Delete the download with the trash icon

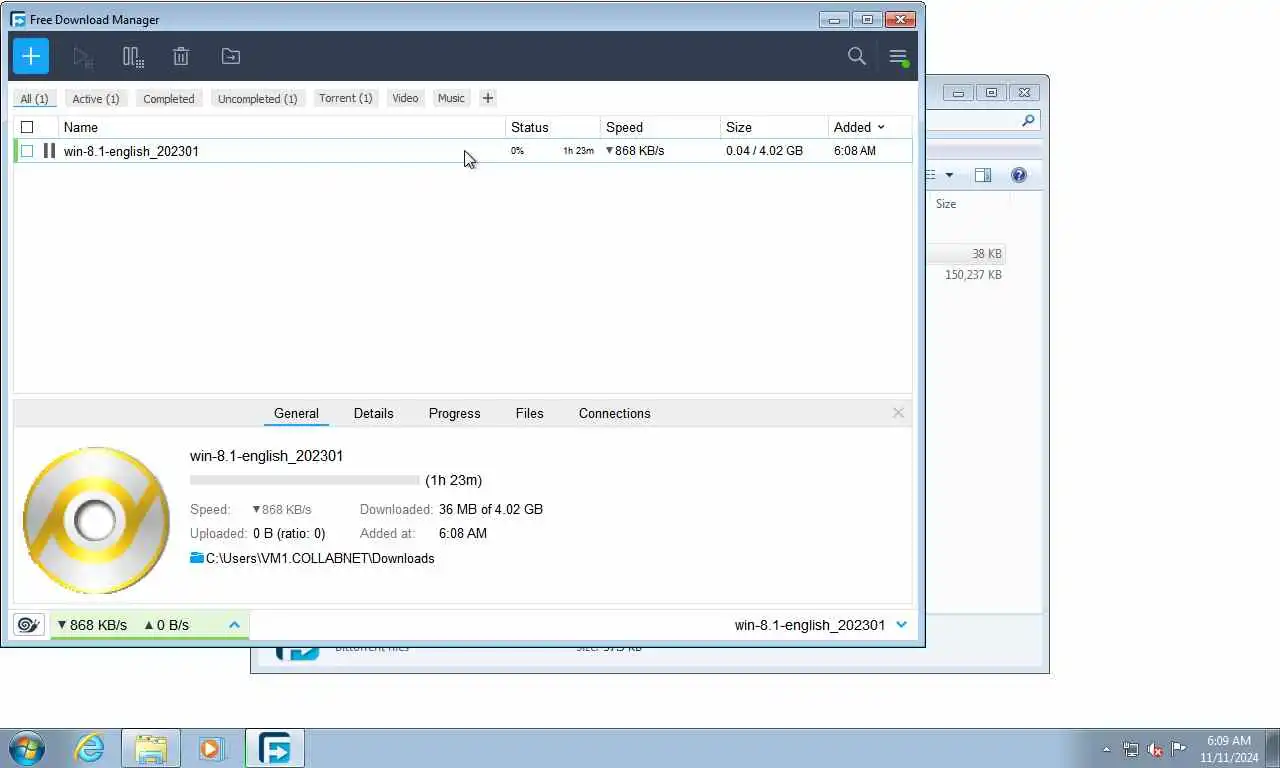(181, 57)
